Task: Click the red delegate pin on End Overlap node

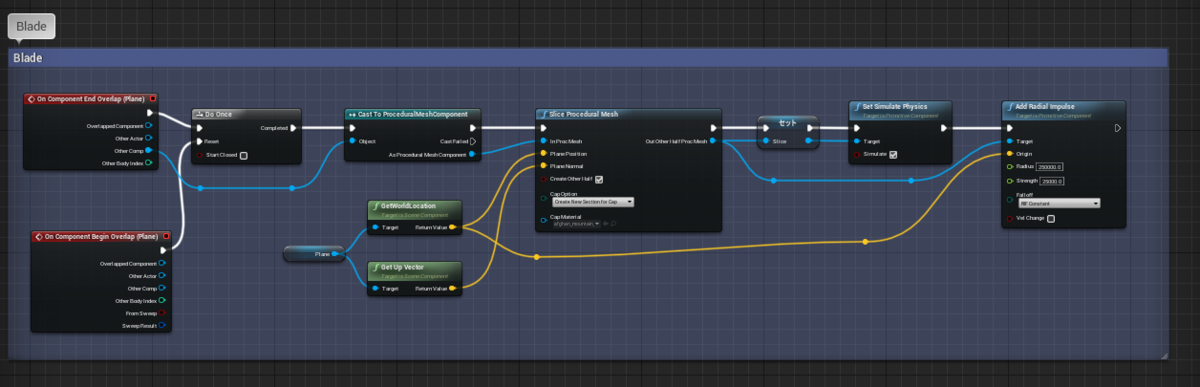Action: 152,99
